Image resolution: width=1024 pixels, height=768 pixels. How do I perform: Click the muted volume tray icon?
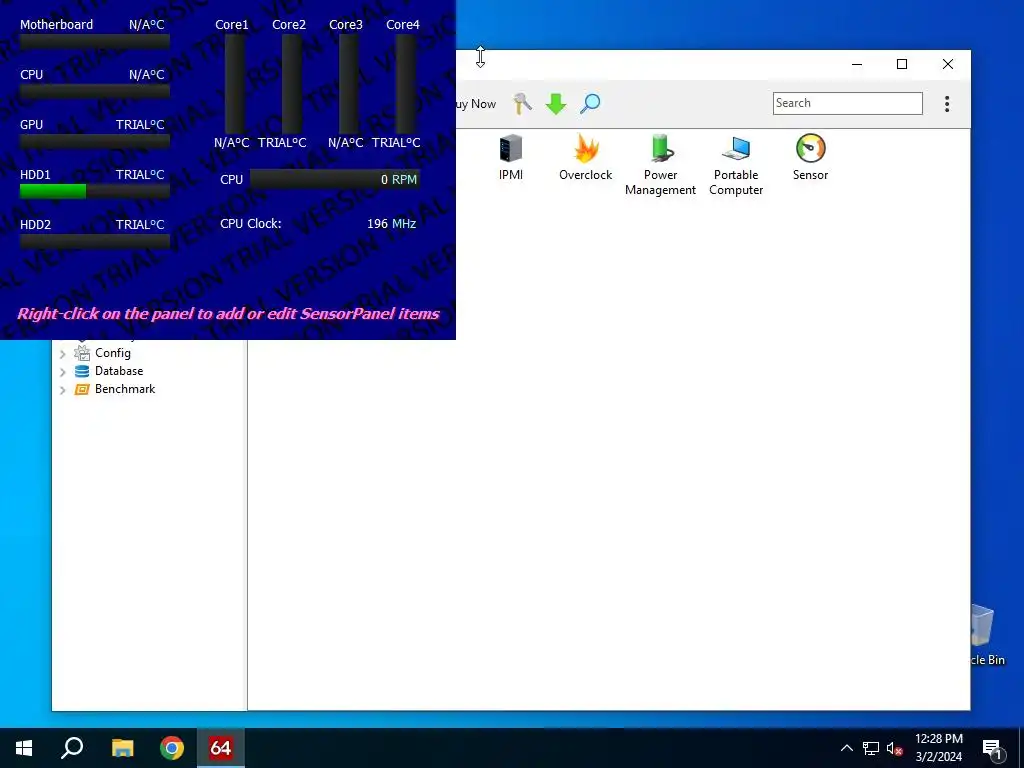(895, 748)
